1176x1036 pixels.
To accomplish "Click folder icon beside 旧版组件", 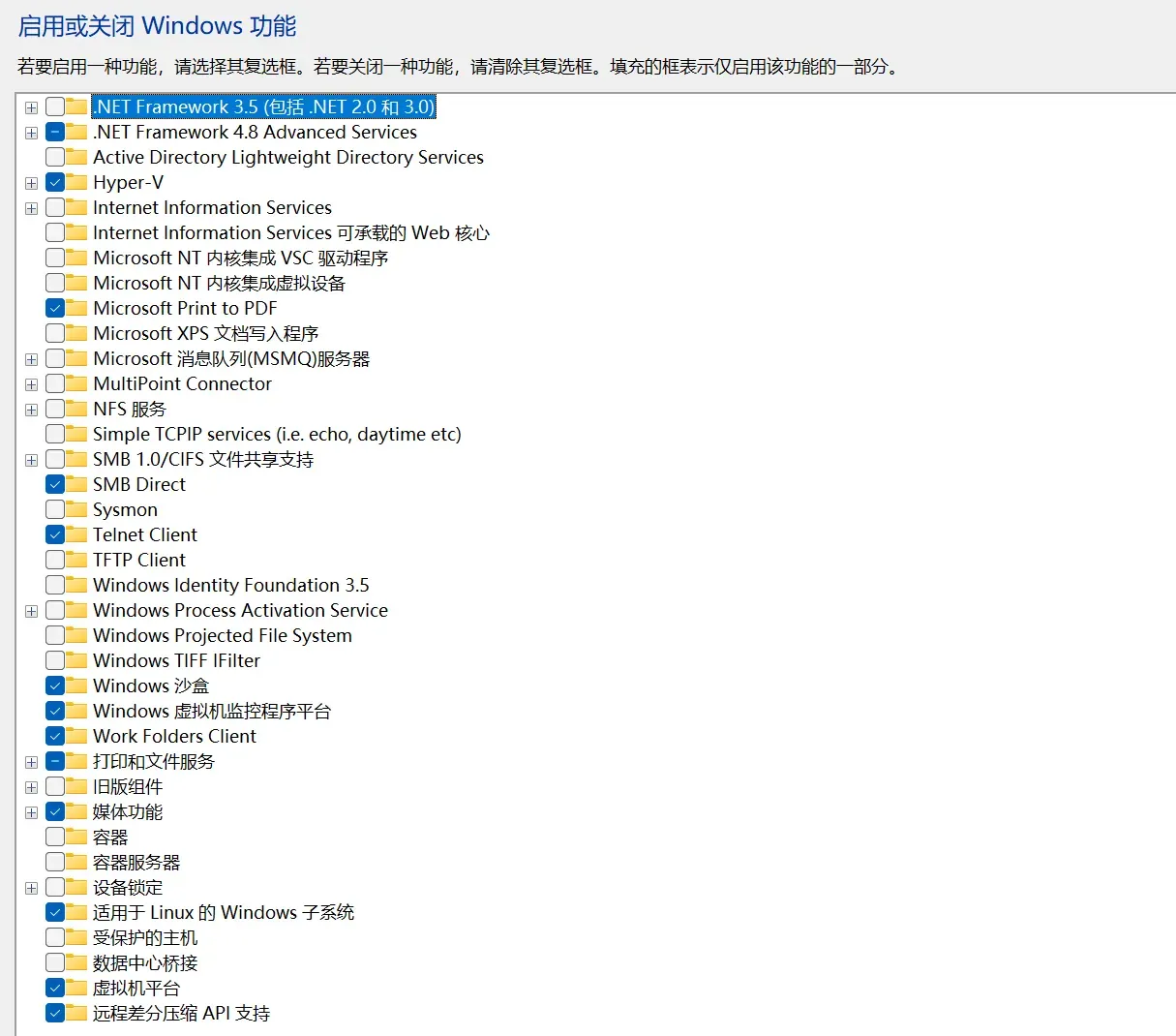I will (76, 786).
